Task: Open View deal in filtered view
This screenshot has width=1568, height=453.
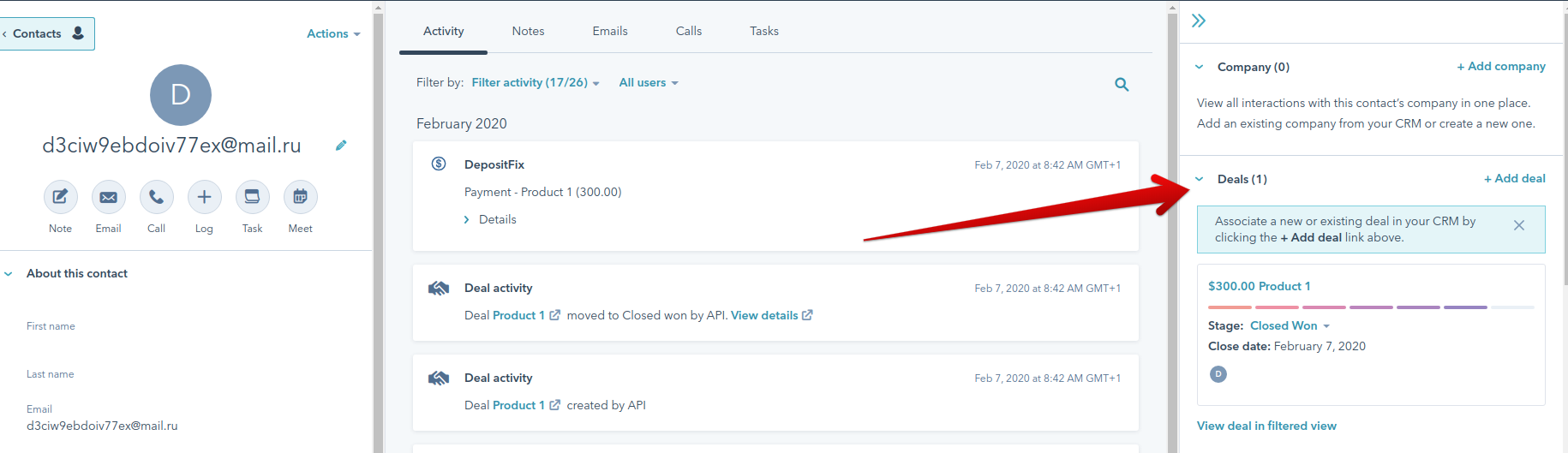Action: (1266, 426)
